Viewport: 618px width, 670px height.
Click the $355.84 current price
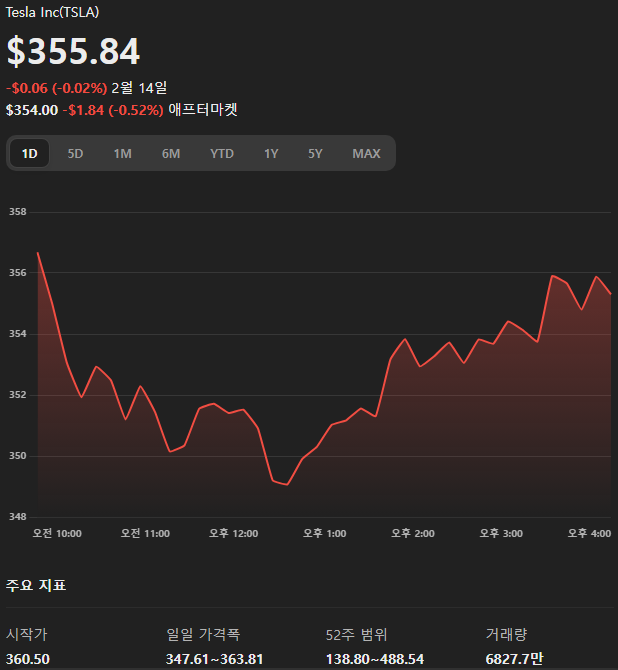pyautogui.click(x=73, y=51)
